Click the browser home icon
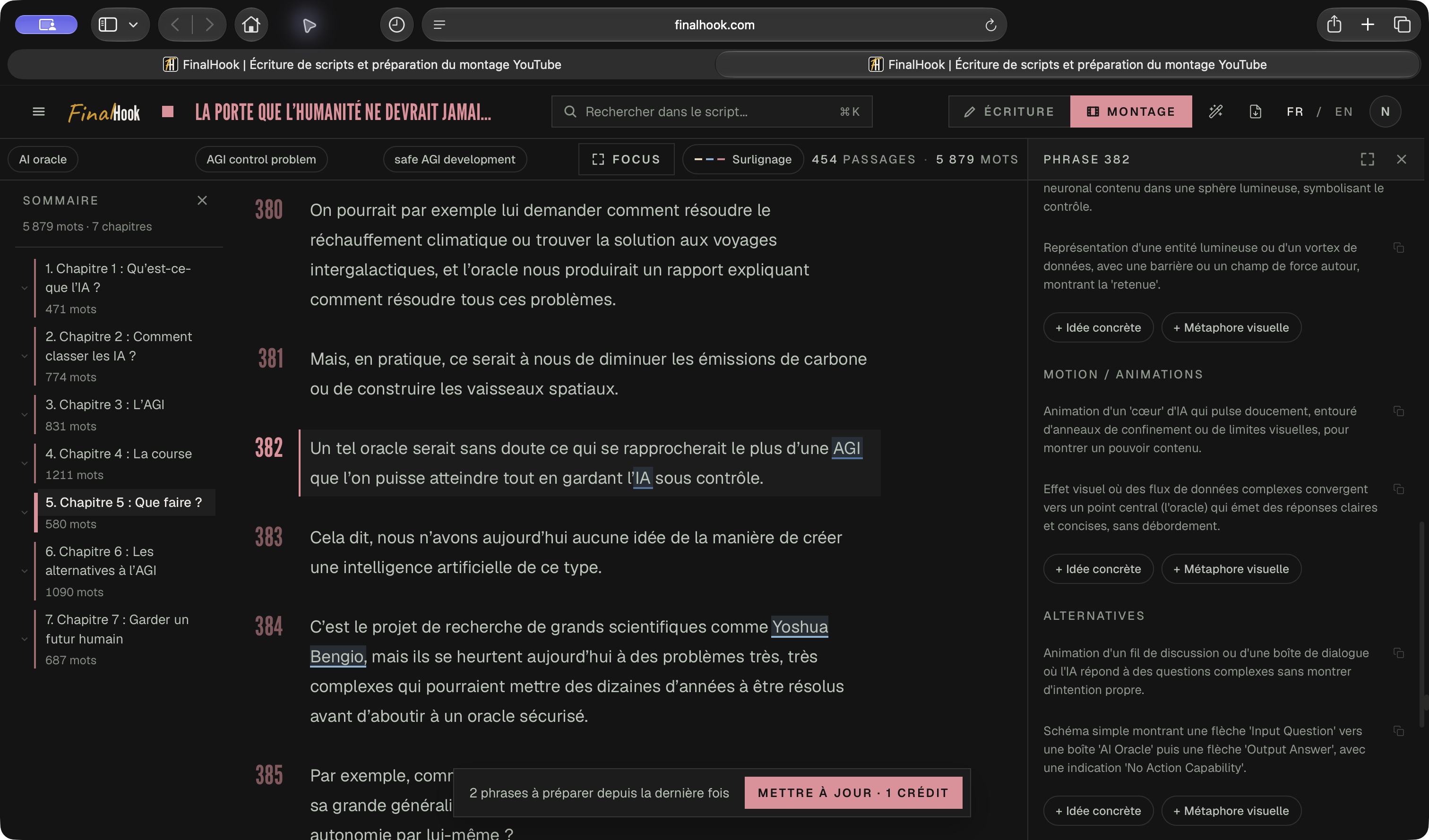The height and width of the screenshot is (840, 1429). tap(251, 25)
